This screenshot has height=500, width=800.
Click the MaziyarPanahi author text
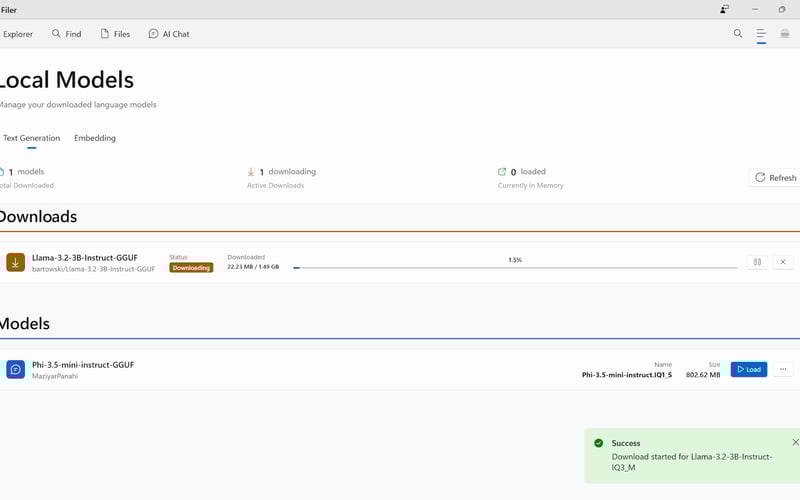[x=55, y=376]
